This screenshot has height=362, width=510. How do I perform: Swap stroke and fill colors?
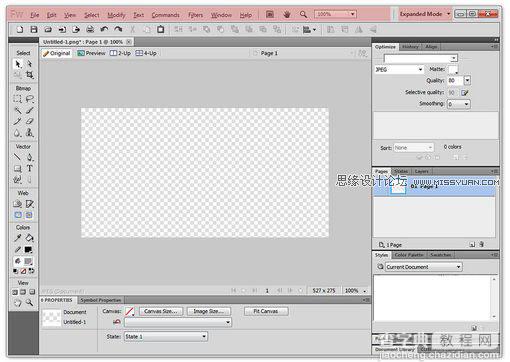31,271
